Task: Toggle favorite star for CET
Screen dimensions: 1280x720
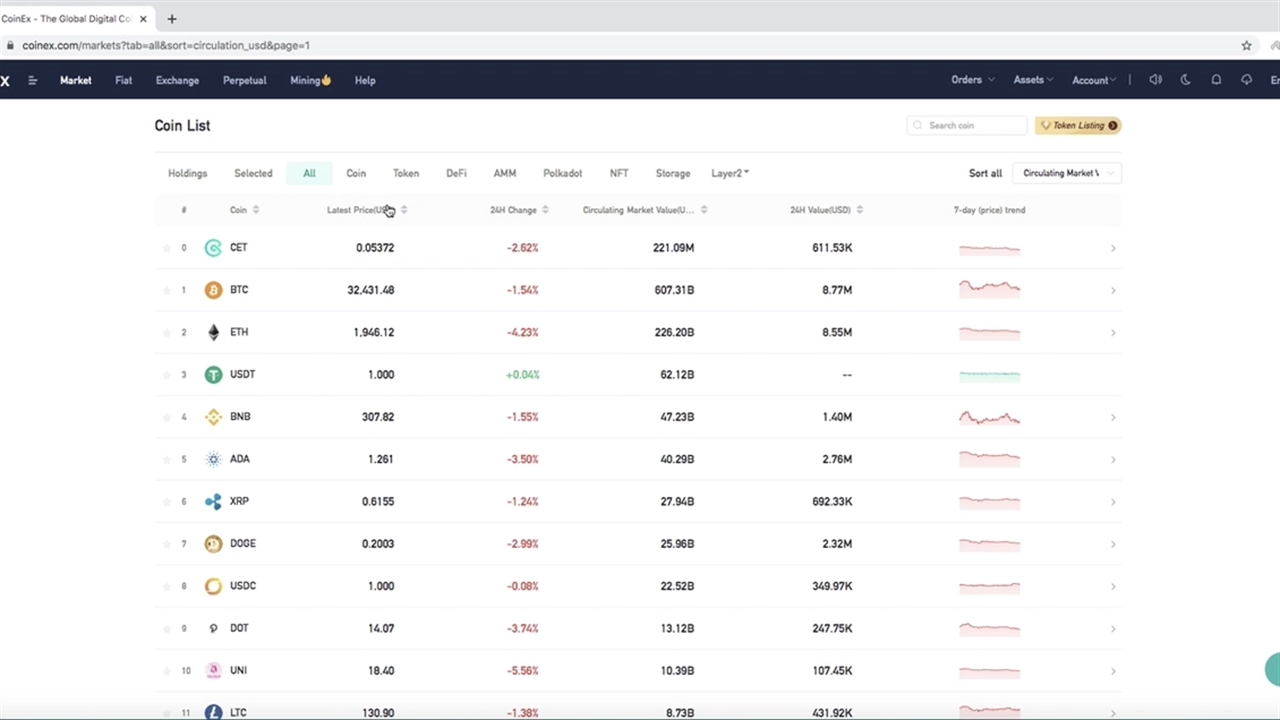Action: 166,248
